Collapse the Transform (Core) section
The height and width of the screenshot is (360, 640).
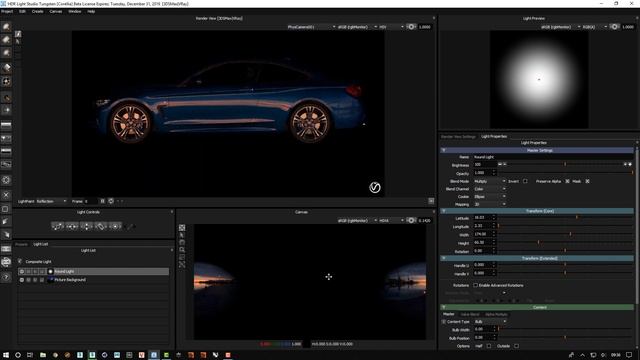[x=444, y=211]
